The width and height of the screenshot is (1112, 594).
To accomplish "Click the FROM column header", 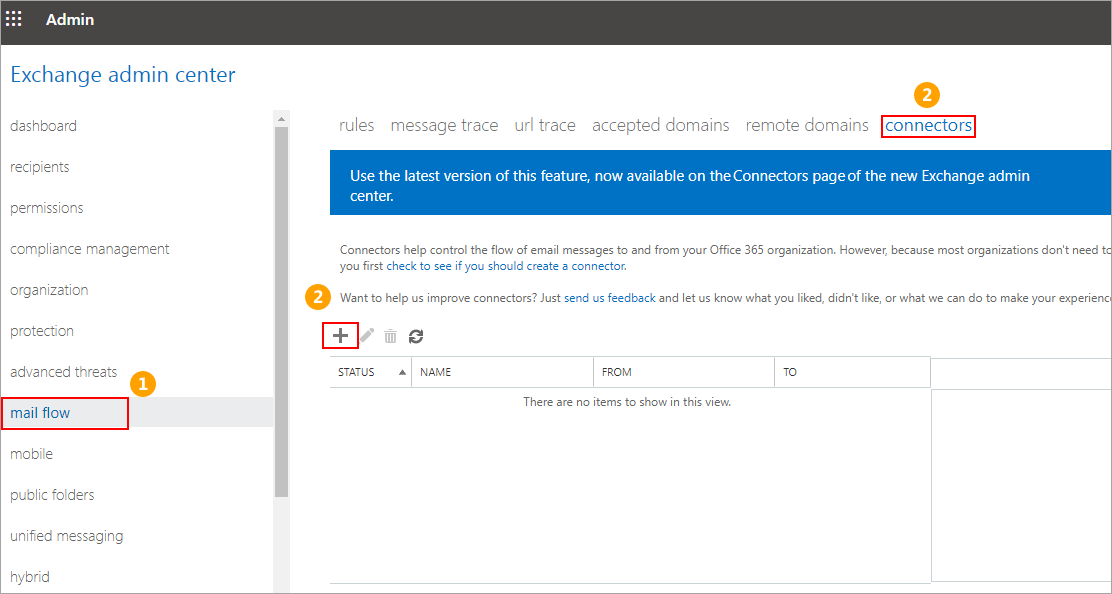I will (616, 372).
